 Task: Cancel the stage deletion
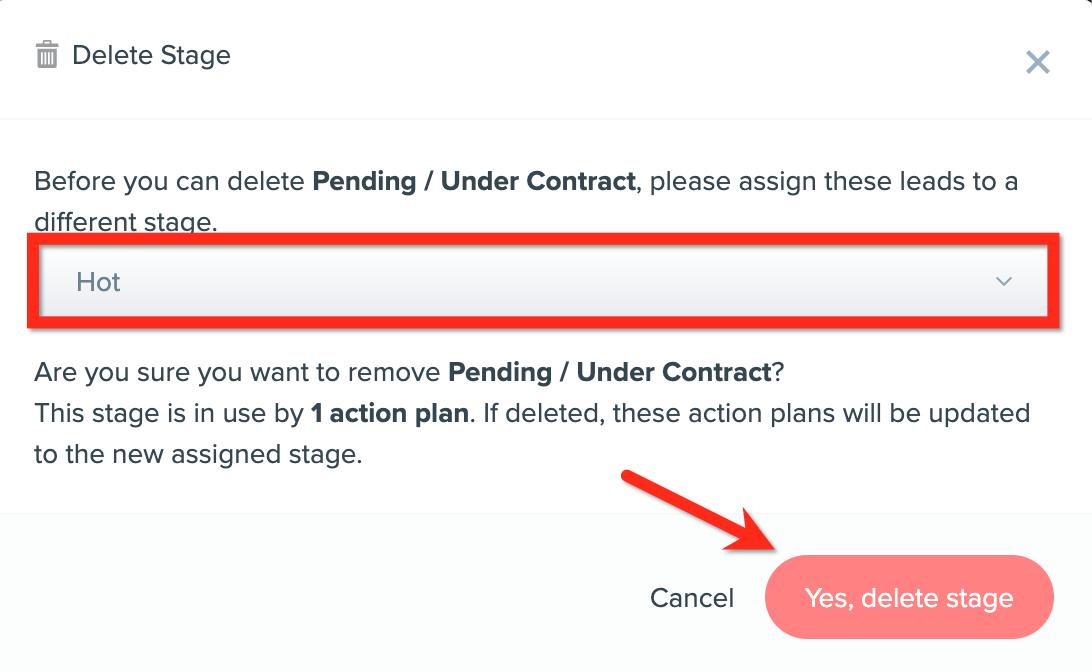tap(692, 598)
